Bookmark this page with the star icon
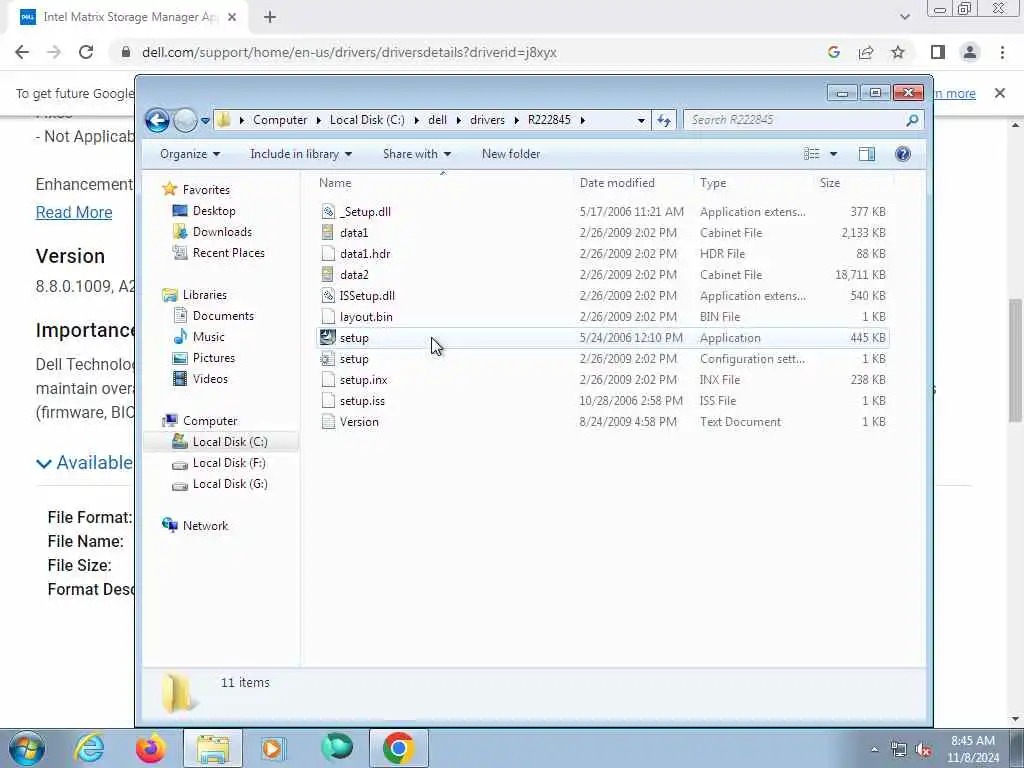This screenshot has width=1024, height=768. pos(898,52)
